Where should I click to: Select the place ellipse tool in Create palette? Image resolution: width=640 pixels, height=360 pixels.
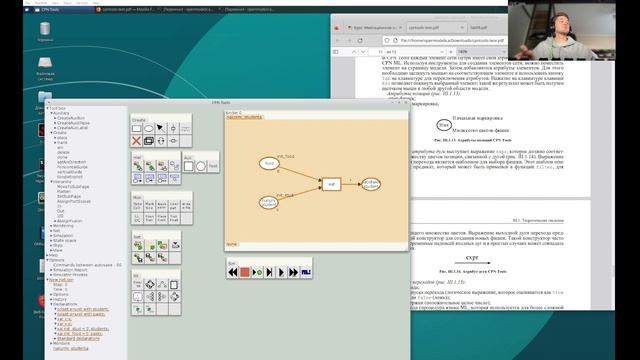click(149, 129)
